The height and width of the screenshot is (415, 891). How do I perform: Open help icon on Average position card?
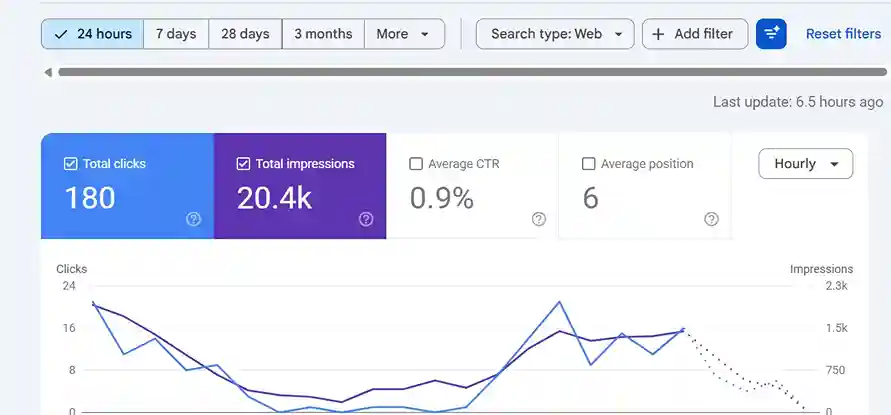[711, 219]
